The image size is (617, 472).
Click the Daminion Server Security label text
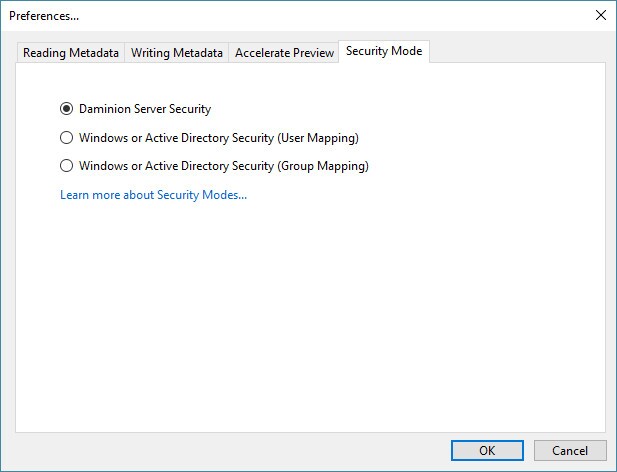coord(145,109)
